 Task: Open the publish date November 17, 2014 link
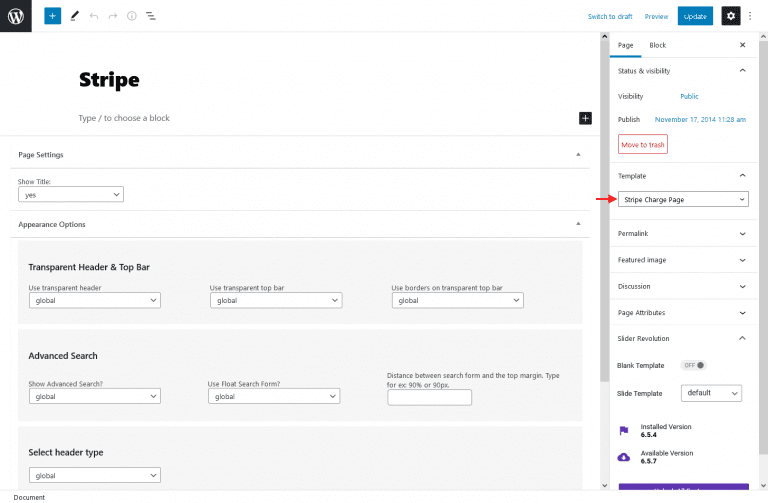(700, 120)
